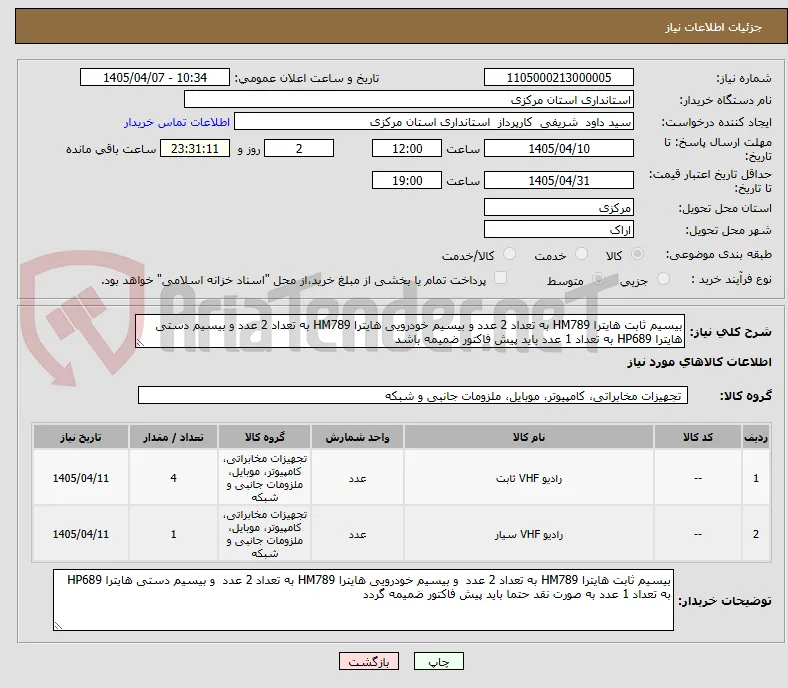Screen dimensions: 788x688
Task: Click the remaining days field showing 2
Action: 299,148
